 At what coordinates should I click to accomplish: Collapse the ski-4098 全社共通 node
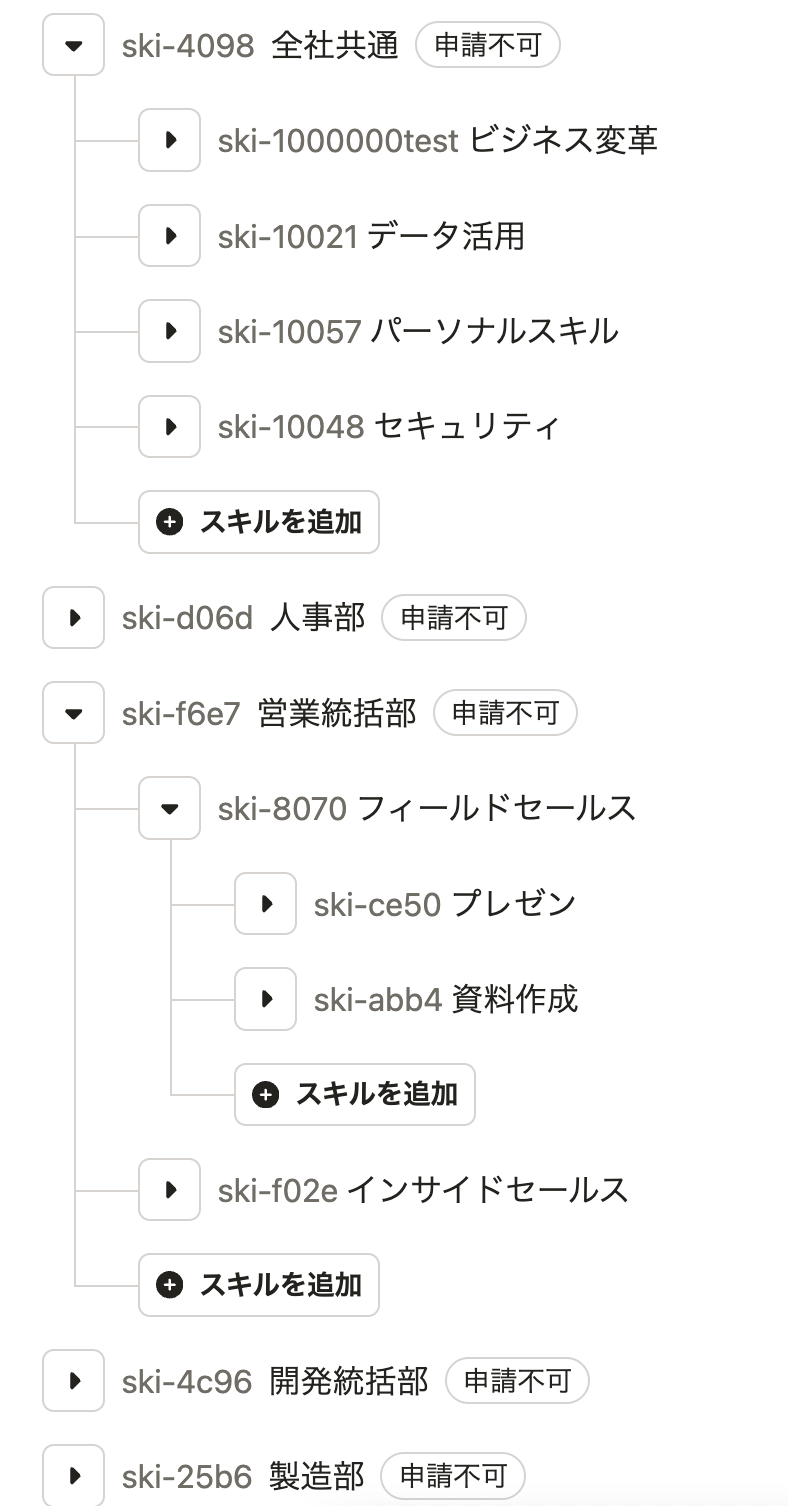tap(73, 45)
